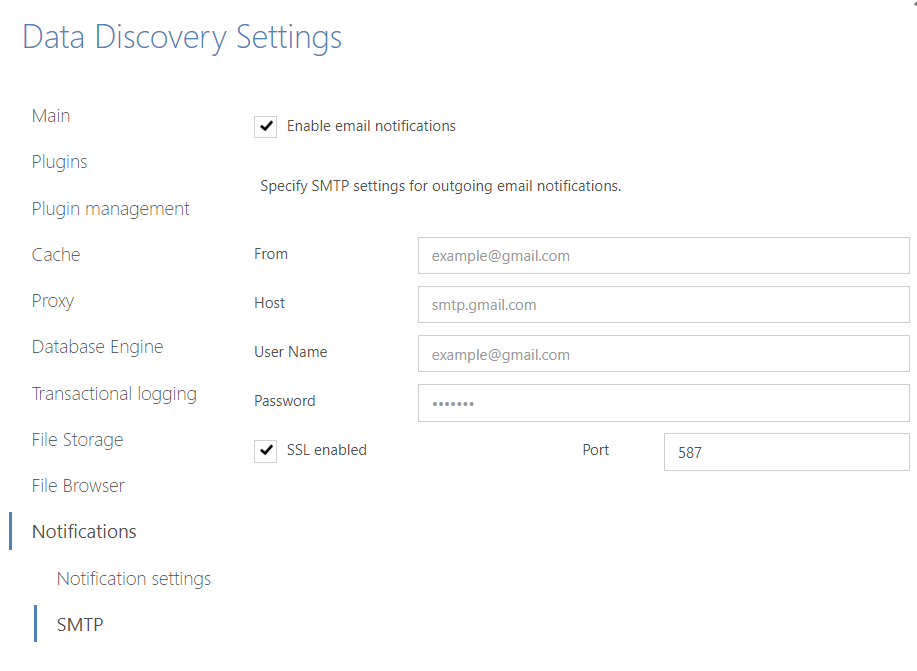Screen dimensions: 917x671
Task: Select File Storage settings
Action: point(77,440)
